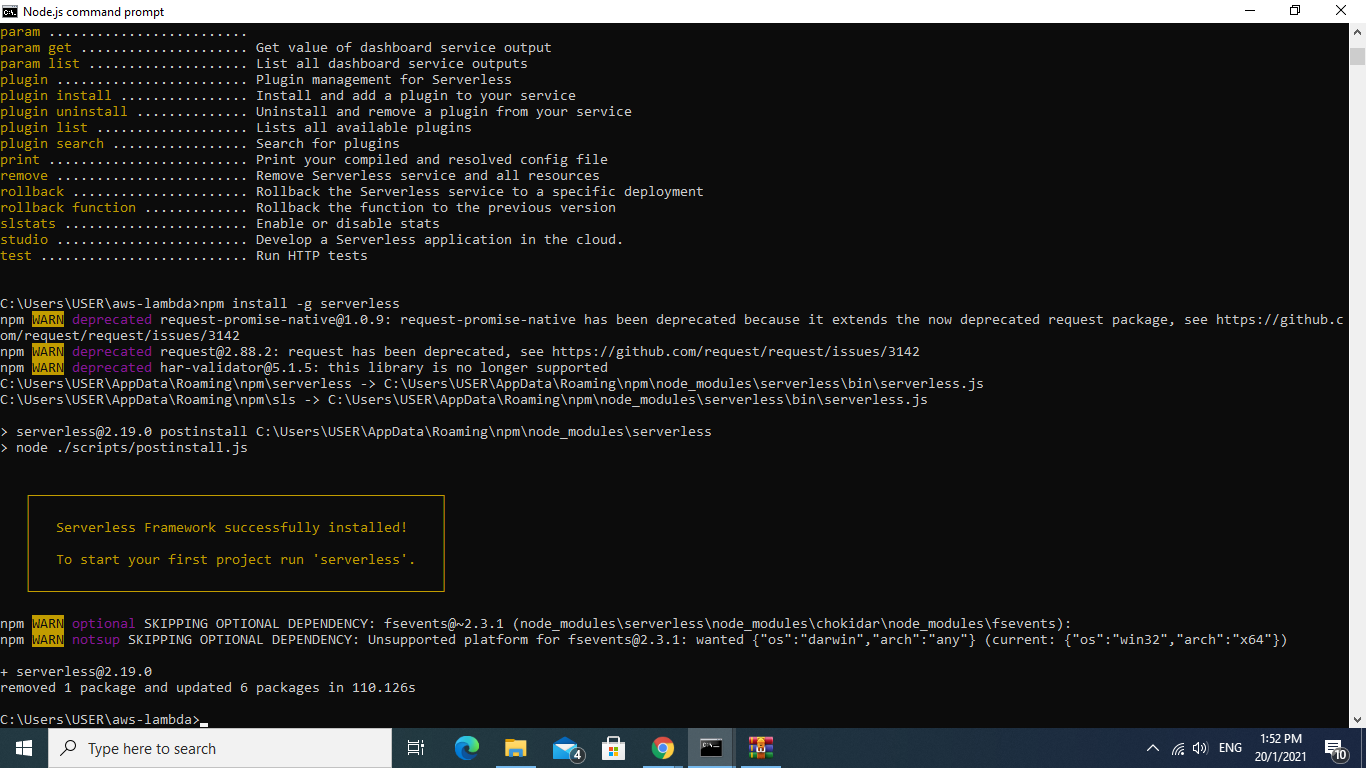The width and height of the screenshot is (1366, 768).
Task: Click the 'rollback function' command text
Action: tap(68, 207)
